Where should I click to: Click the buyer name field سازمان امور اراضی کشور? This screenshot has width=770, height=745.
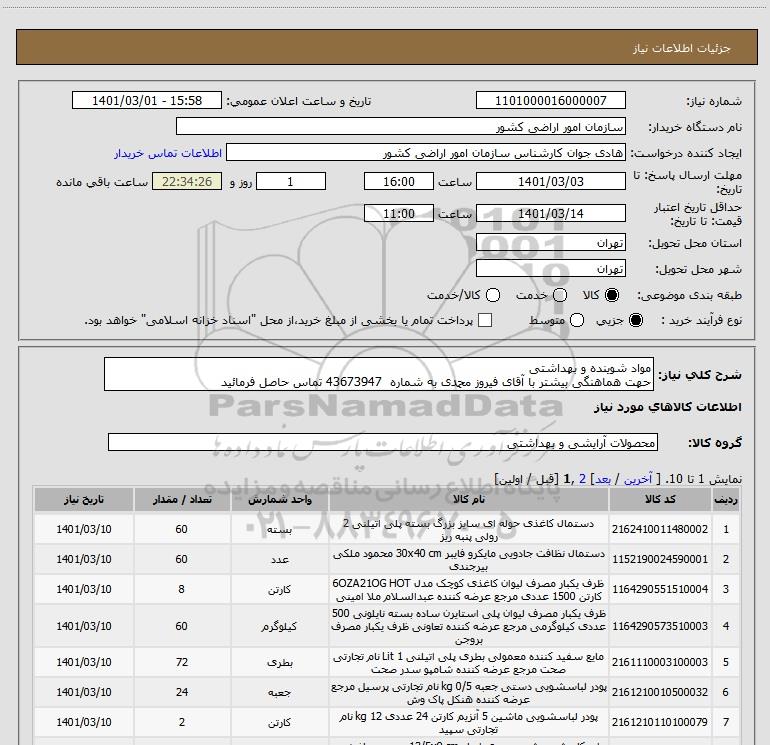pyautogui.click(x=401, y=126)
